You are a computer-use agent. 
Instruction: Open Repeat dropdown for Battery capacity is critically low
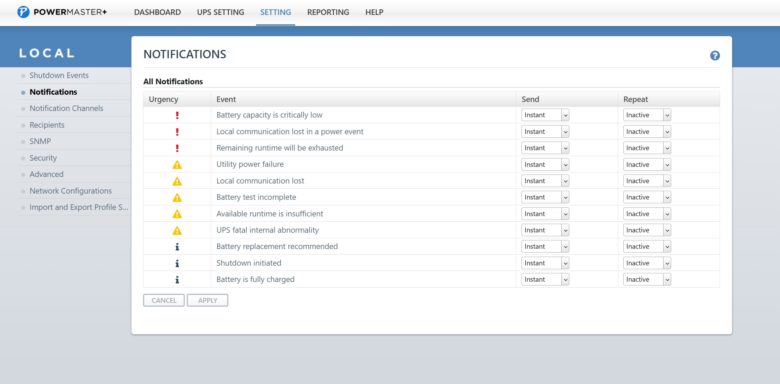[x=647, y=115]
